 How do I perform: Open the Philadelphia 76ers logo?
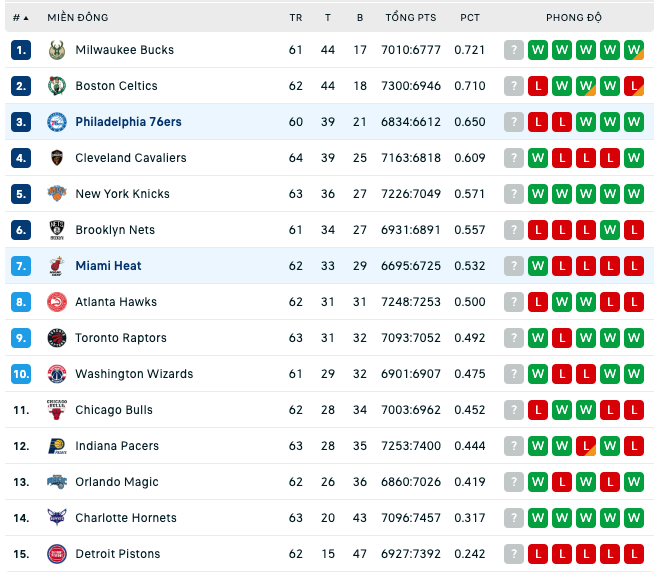tap(57, 122)
